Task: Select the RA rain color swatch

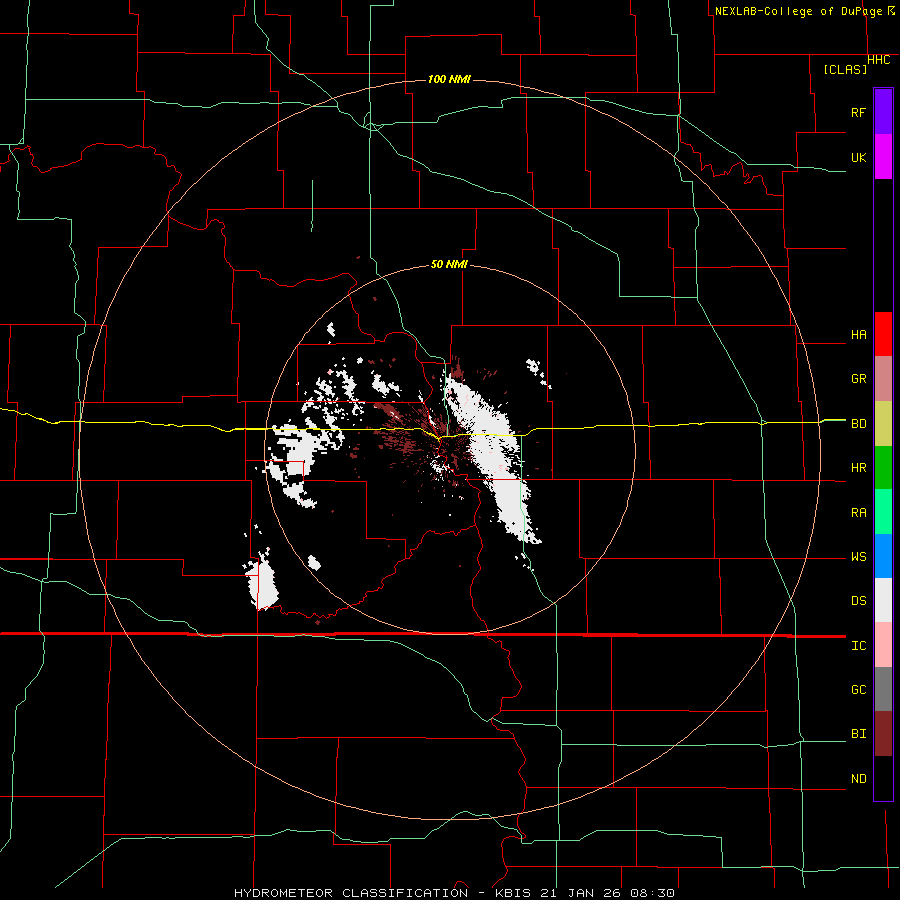Action: click(x=883, y=512)
